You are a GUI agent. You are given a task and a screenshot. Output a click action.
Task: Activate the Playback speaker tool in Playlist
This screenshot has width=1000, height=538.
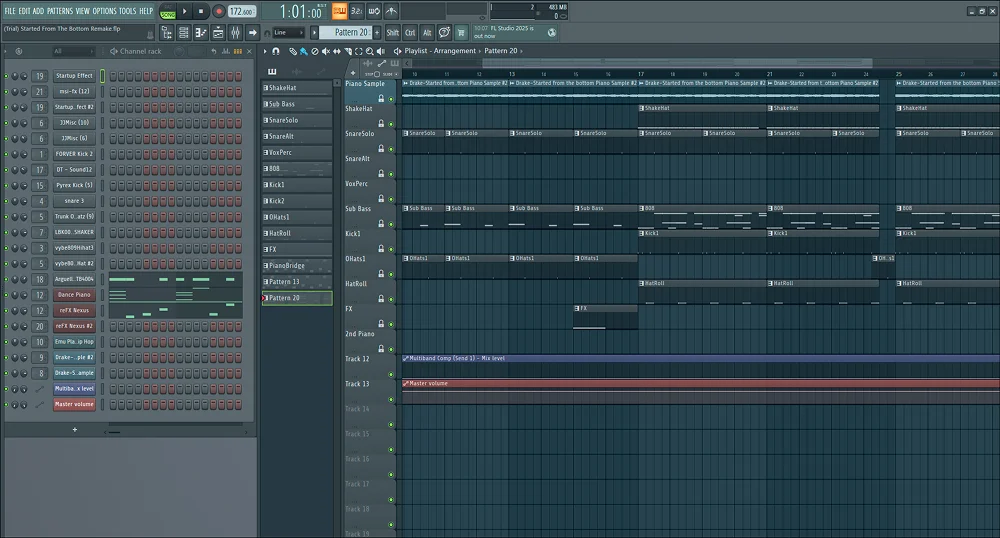(381, 51)
